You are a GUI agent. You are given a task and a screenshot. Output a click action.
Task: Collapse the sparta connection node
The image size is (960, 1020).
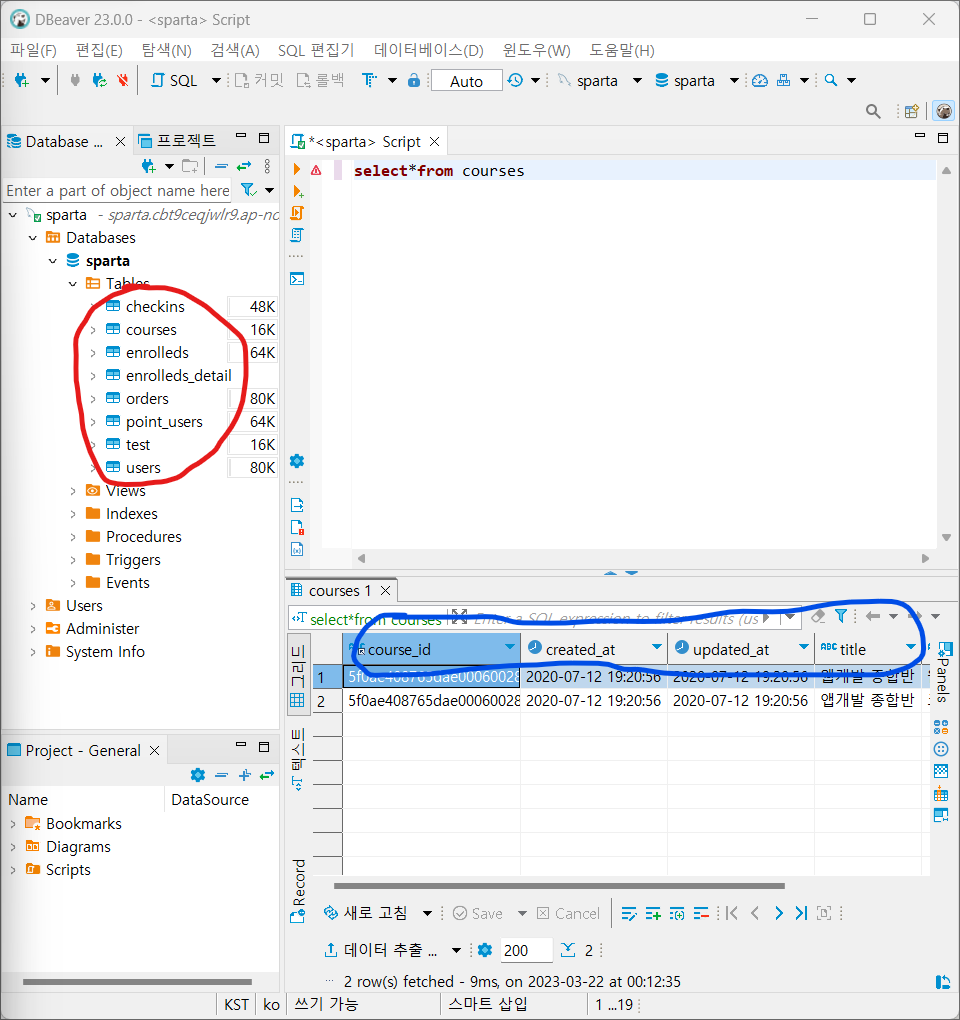[x=12, y=215]
